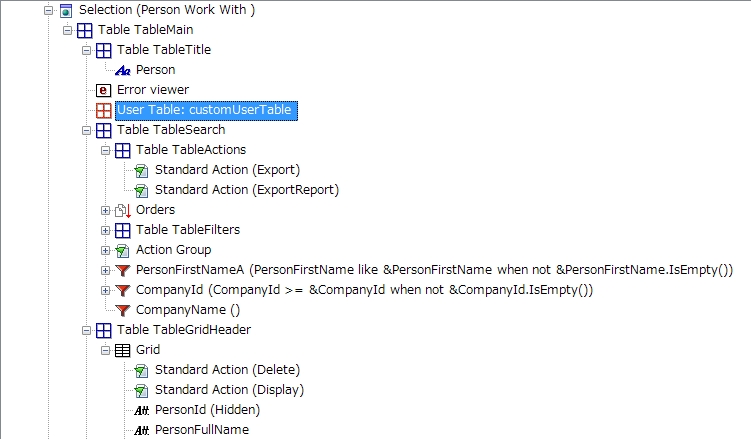Click the customUserTable table icon
This screenshot has width=751, height=439.
(103, 110)
